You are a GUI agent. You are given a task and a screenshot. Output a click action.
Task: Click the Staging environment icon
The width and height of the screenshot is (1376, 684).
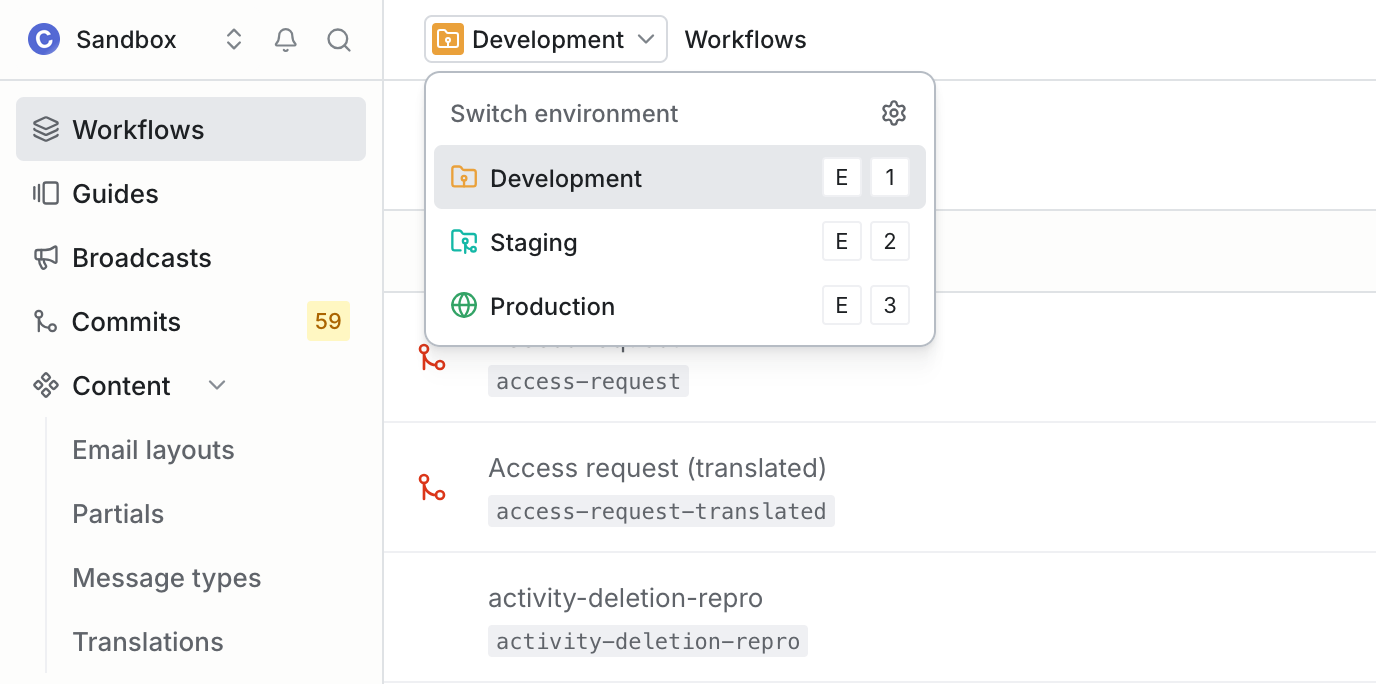pos(463,241)
